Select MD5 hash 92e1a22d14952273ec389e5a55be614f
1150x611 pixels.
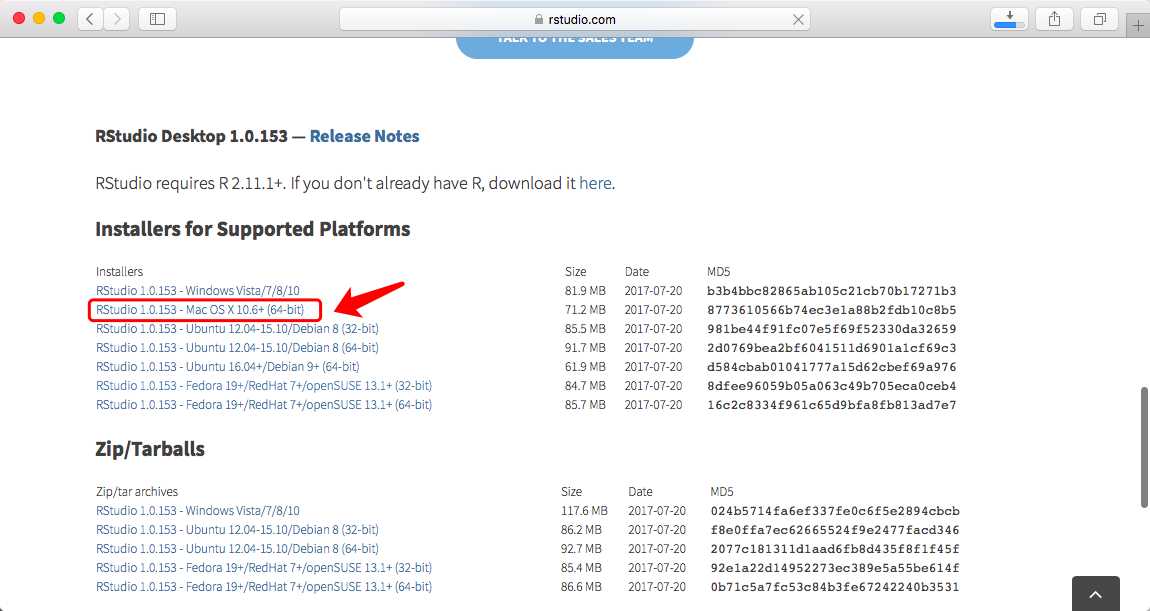(x=835, y=568)
